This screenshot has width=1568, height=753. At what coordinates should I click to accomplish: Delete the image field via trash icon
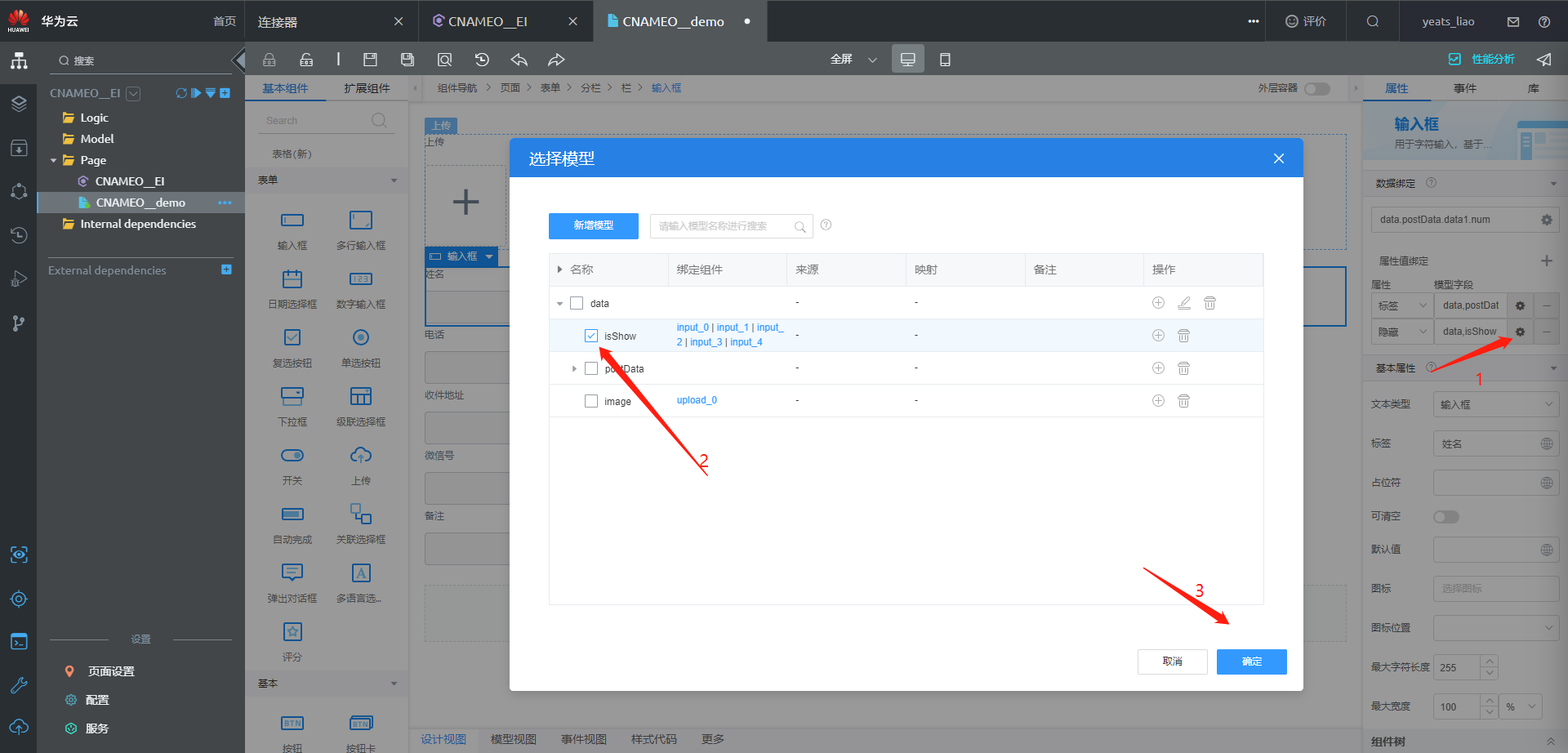tap(1183, 401)
